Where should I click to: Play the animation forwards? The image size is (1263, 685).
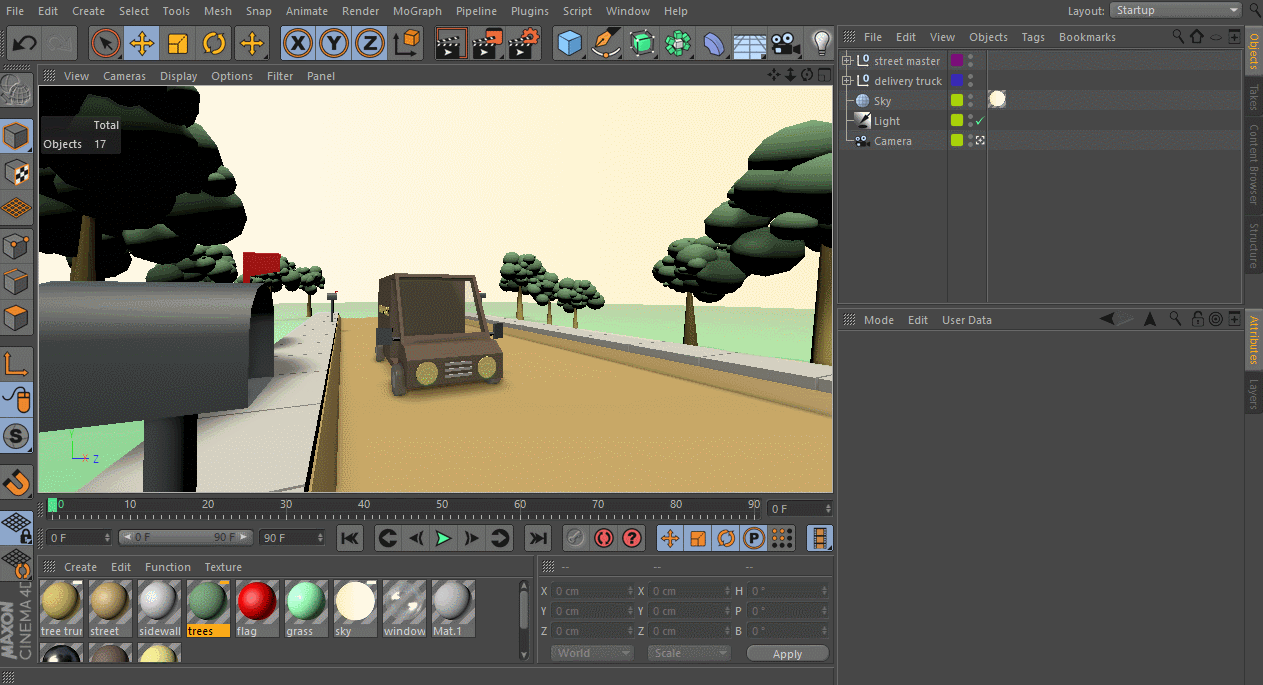pos(443,538)
